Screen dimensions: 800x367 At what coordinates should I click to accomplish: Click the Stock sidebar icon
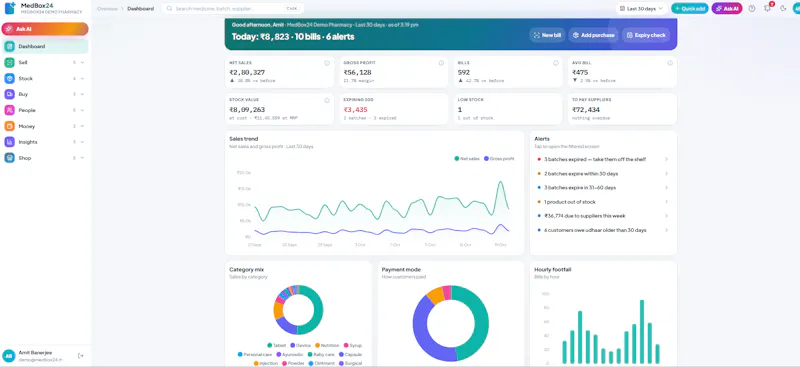coord(9,79)
